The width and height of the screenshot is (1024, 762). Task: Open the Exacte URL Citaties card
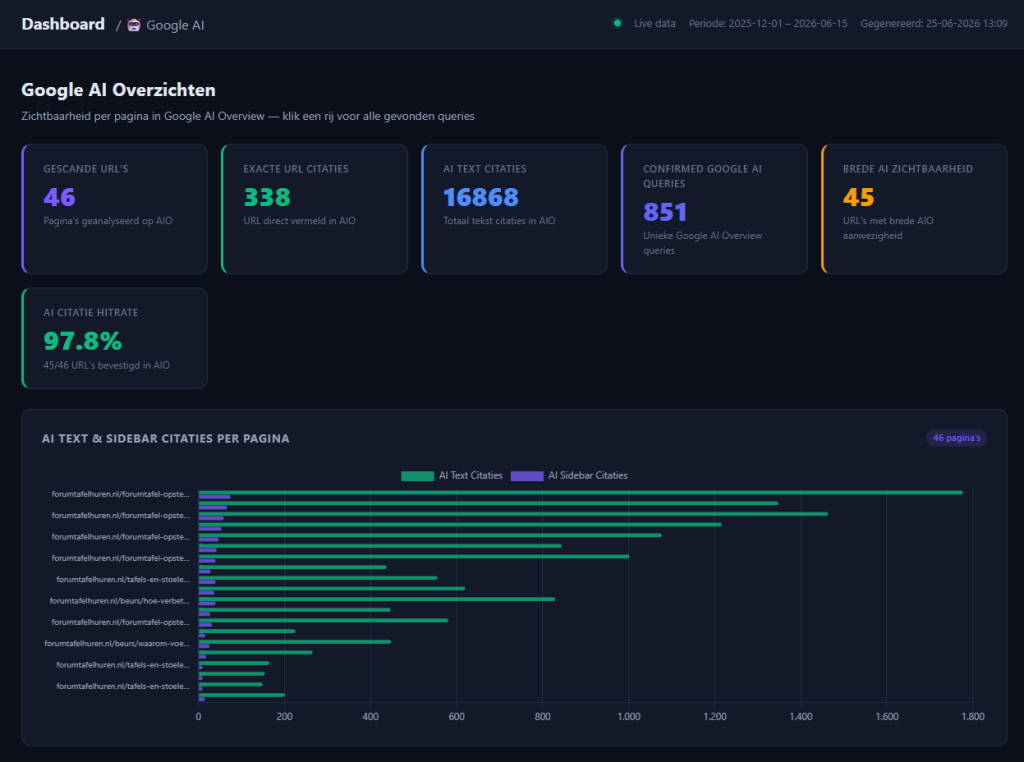[x=315, y=209]
